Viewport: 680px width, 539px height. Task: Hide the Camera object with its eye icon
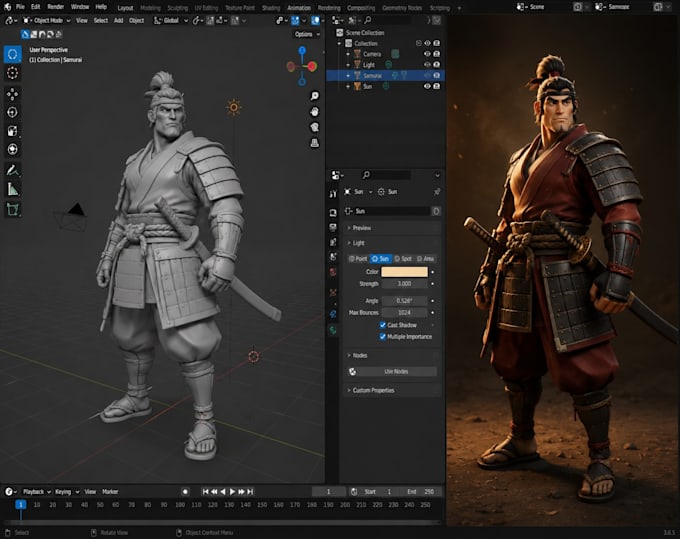[x=427, y=54]
